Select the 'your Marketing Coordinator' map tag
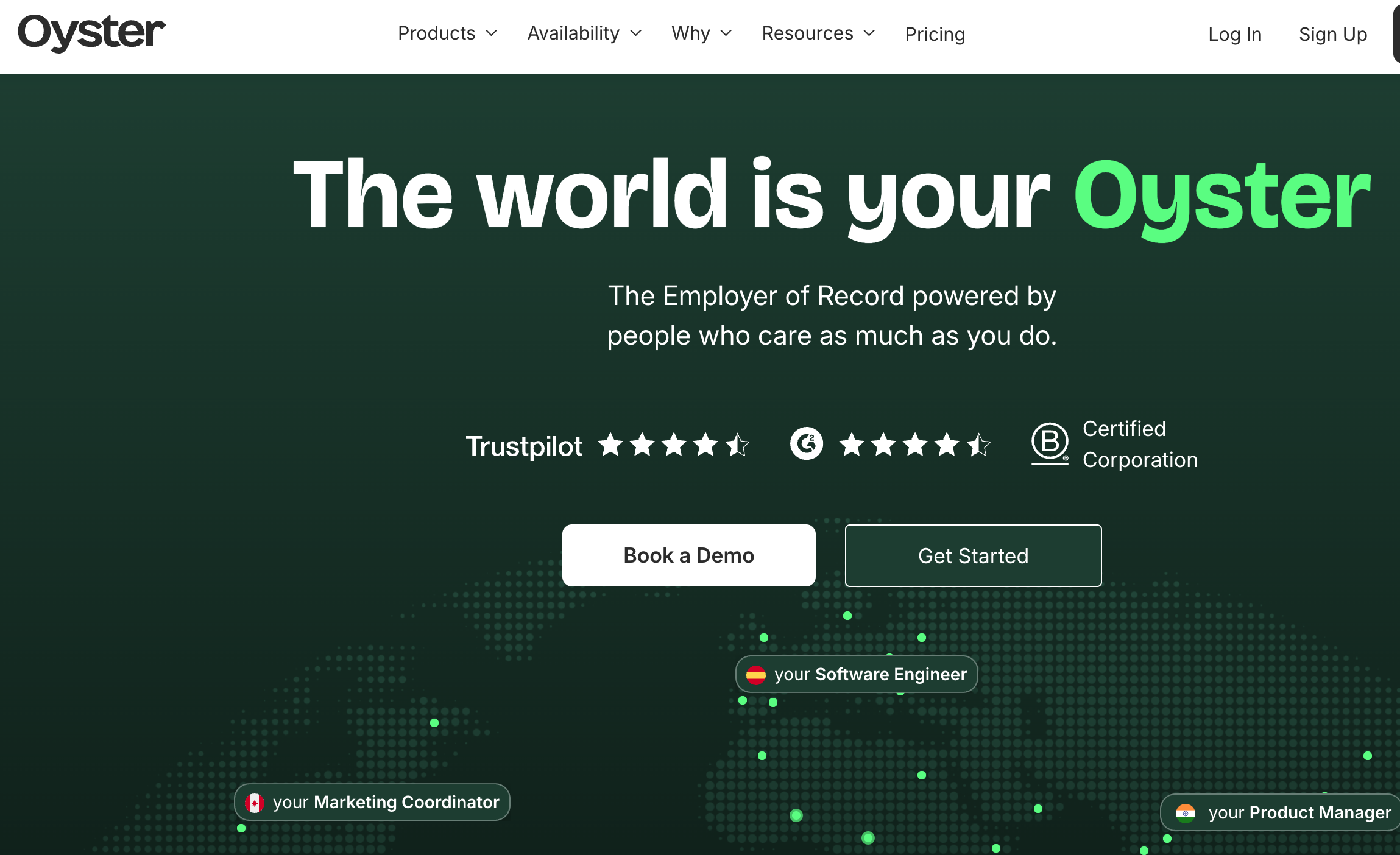 pos(372,802)
